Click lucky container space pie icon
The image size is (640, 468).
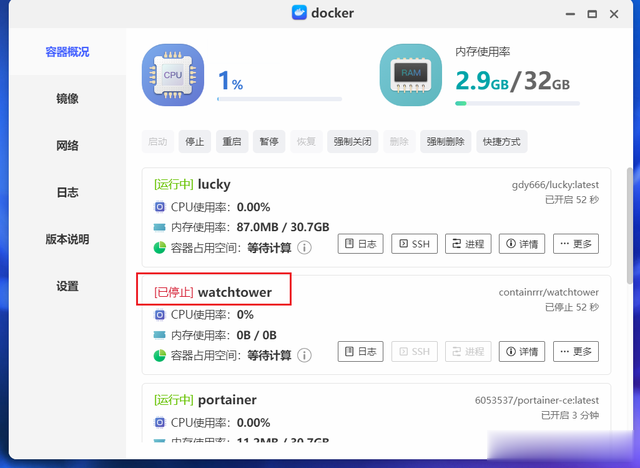point(160,248)
